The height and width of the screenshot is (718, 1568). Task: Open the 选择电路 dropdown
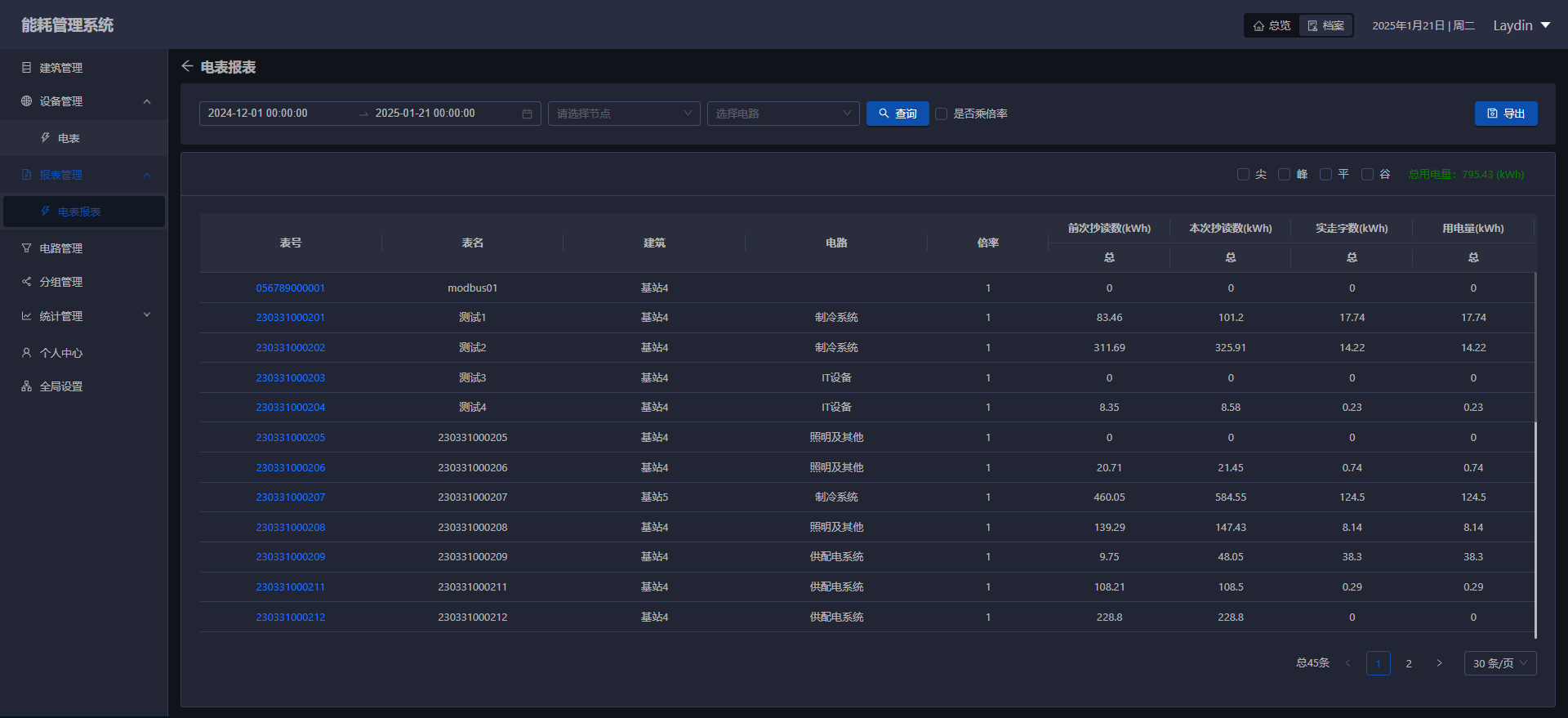pos(782,114)
